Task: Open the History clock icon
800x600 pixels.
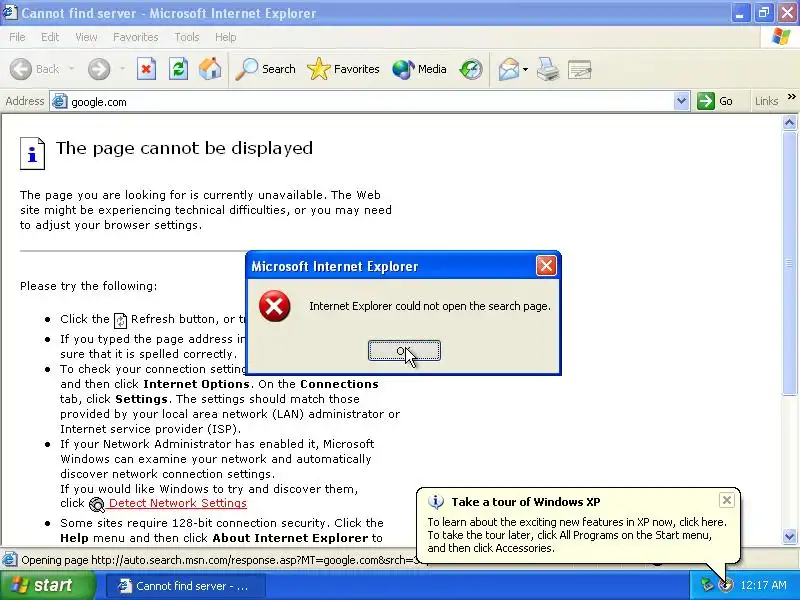Action: point(470,69)
